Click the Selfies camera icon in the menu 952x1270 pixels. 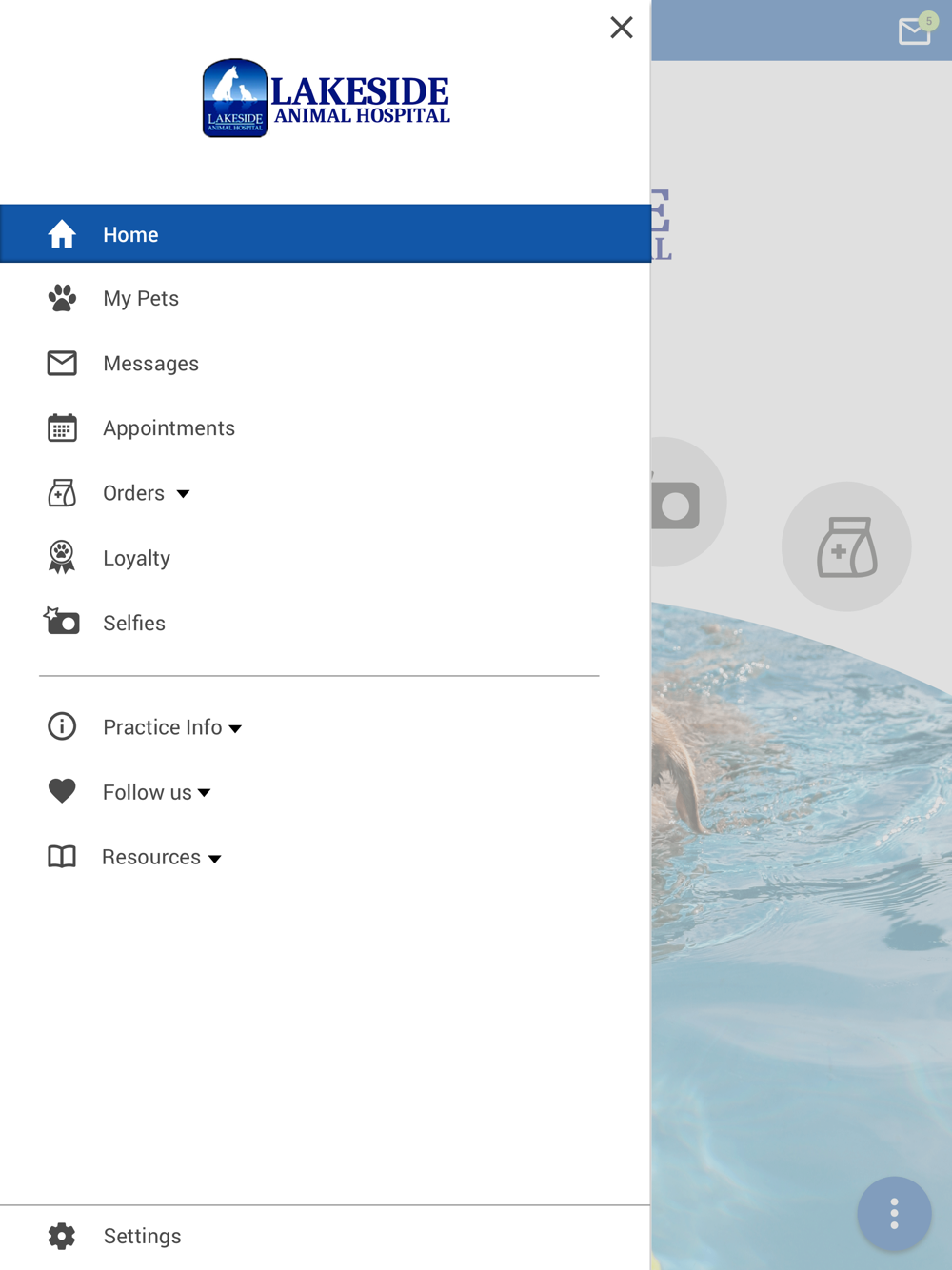62,622
